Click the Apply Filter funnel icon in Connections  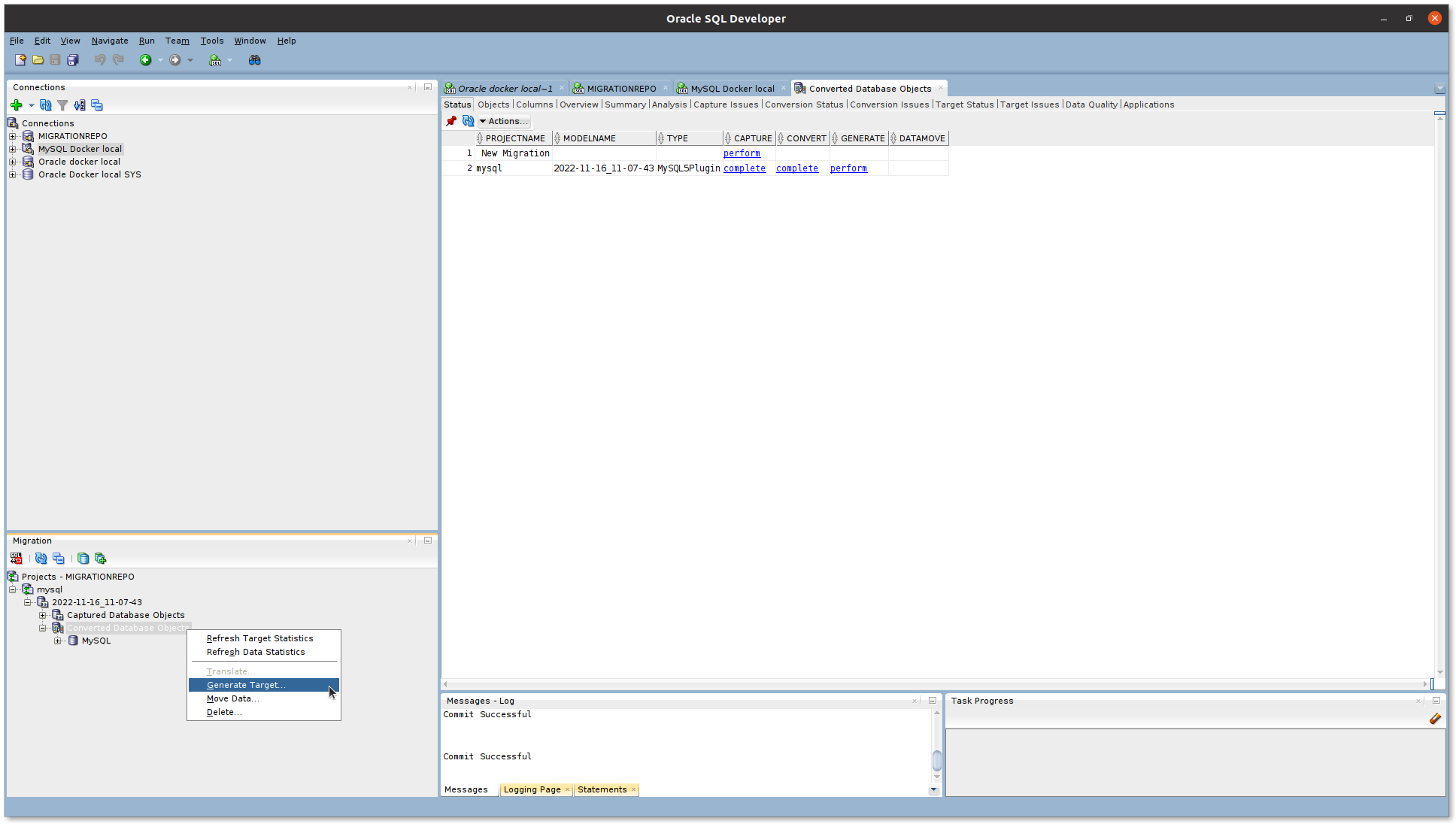pos(62,105)
